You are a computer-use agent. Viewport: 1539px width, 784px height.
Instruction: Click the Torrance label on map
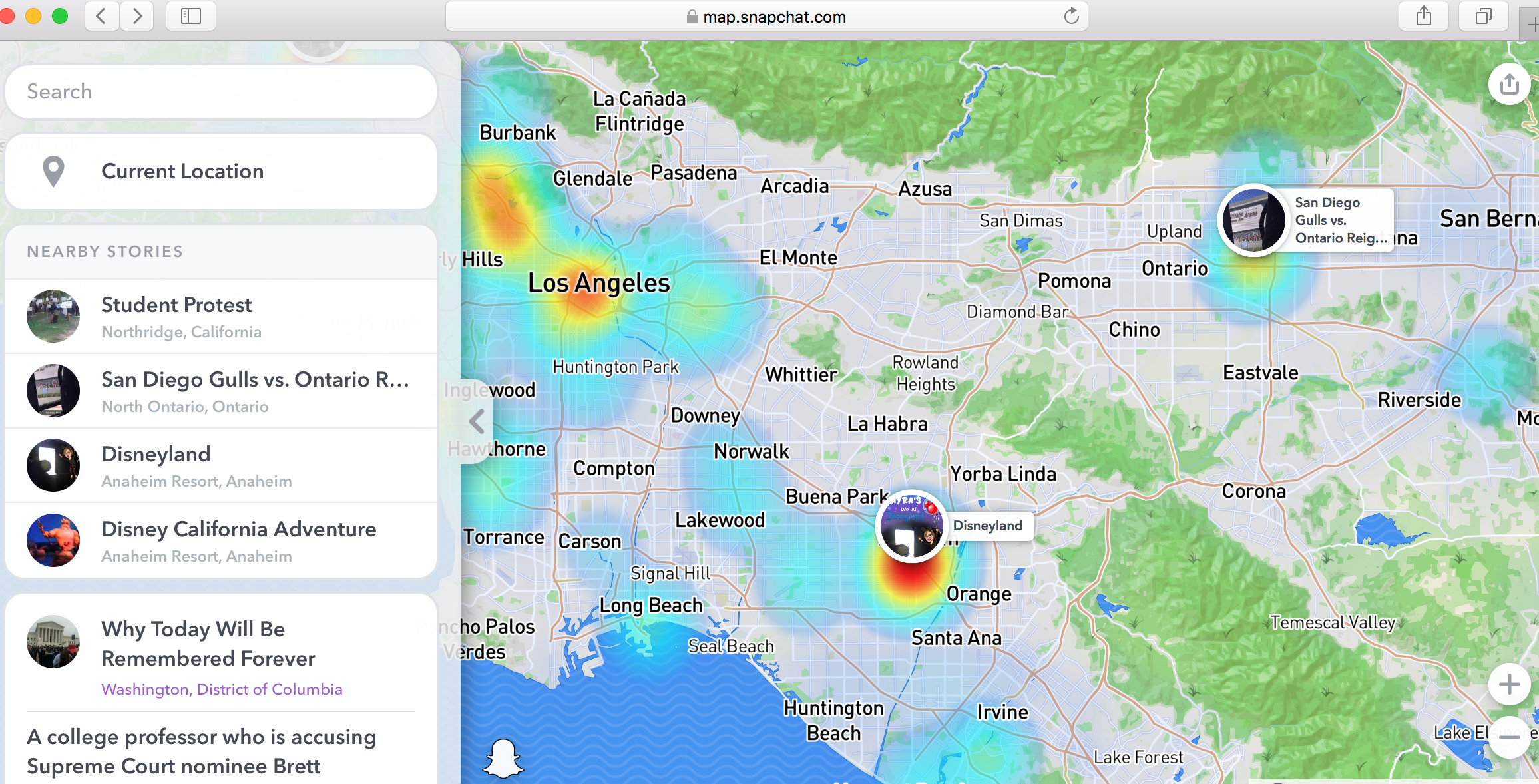(x=504, y=537)
